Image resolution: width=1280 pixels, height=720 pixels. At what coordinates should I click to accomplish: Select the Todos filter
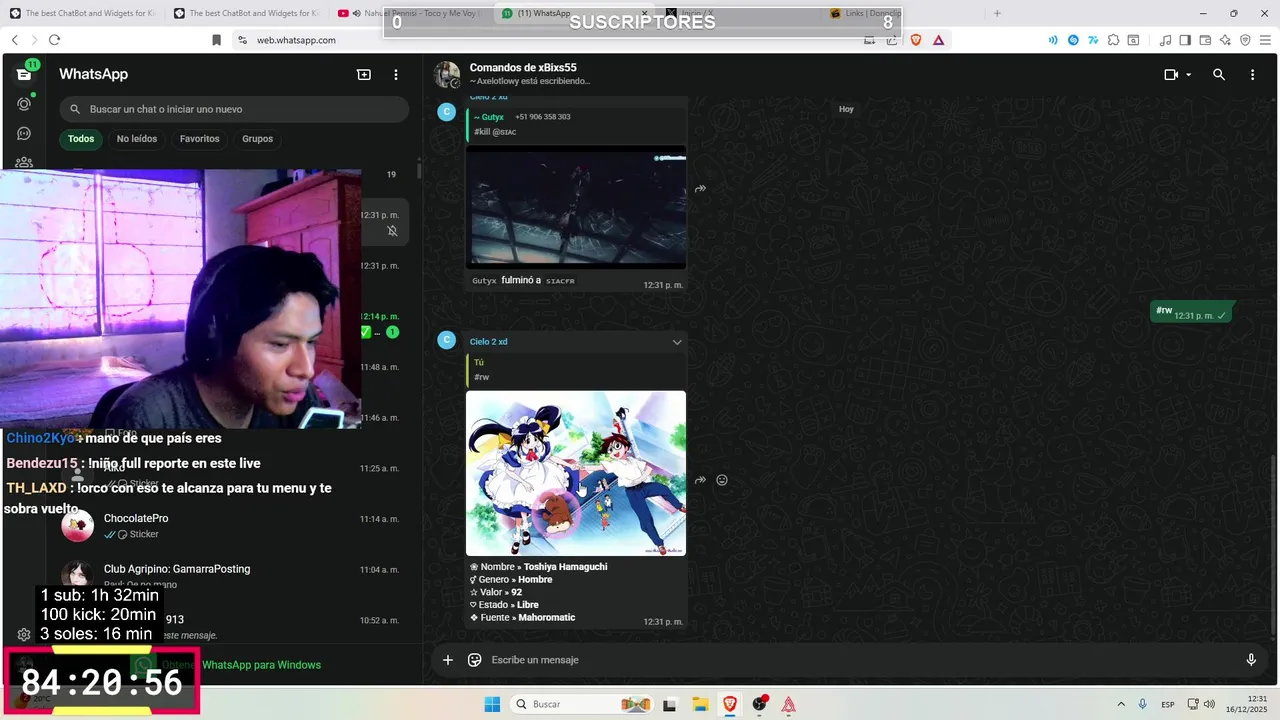[81, 139]
